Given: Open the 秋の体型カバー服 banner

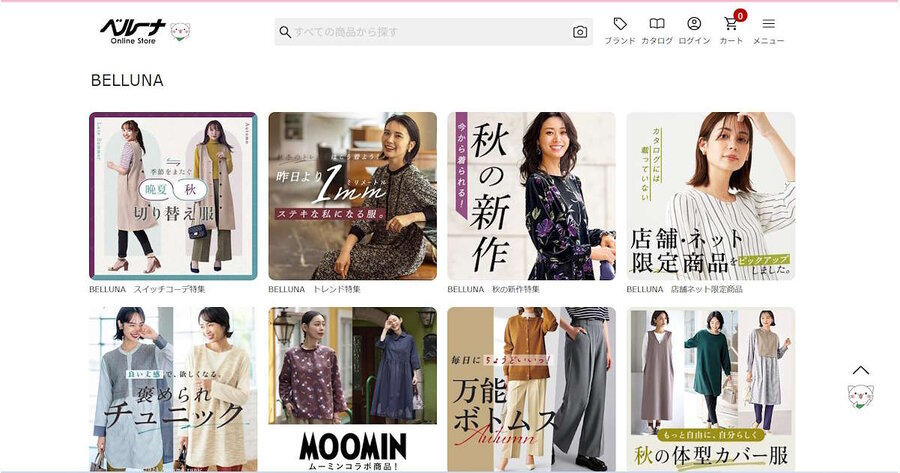Looking at the screenshot, I should coord(711,389).
